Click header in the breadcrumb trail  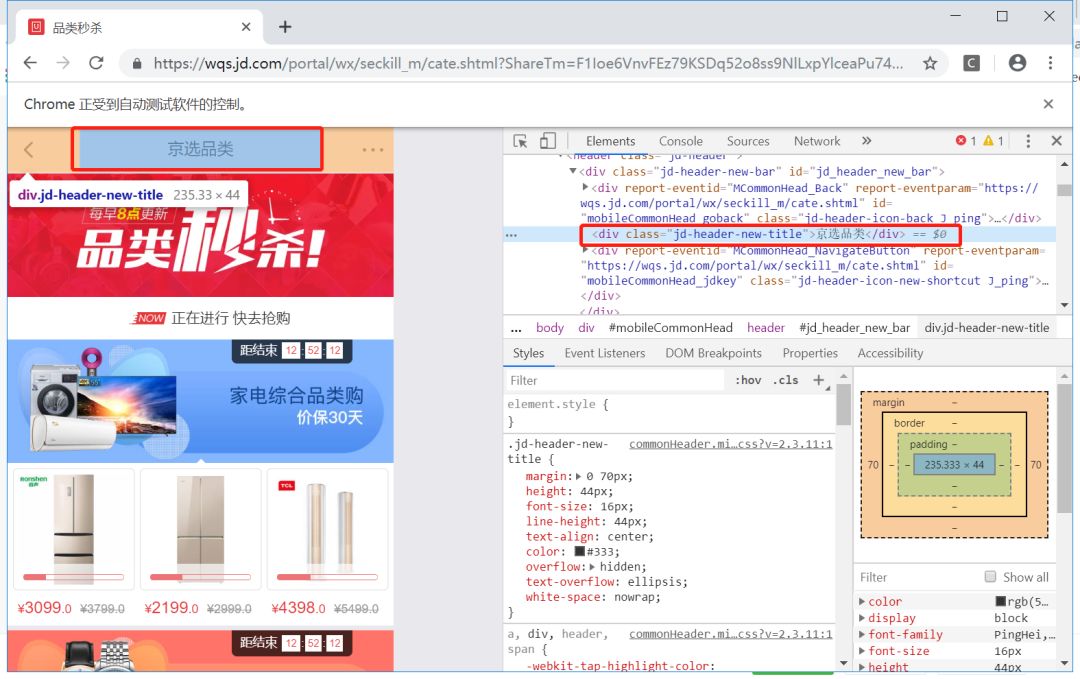coord(765,328)
